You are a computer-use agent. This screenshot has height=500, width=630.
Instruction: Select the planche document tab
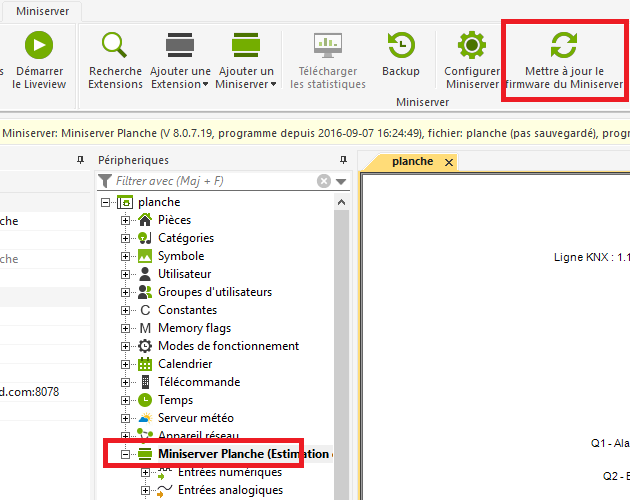(x=412, y=162)
